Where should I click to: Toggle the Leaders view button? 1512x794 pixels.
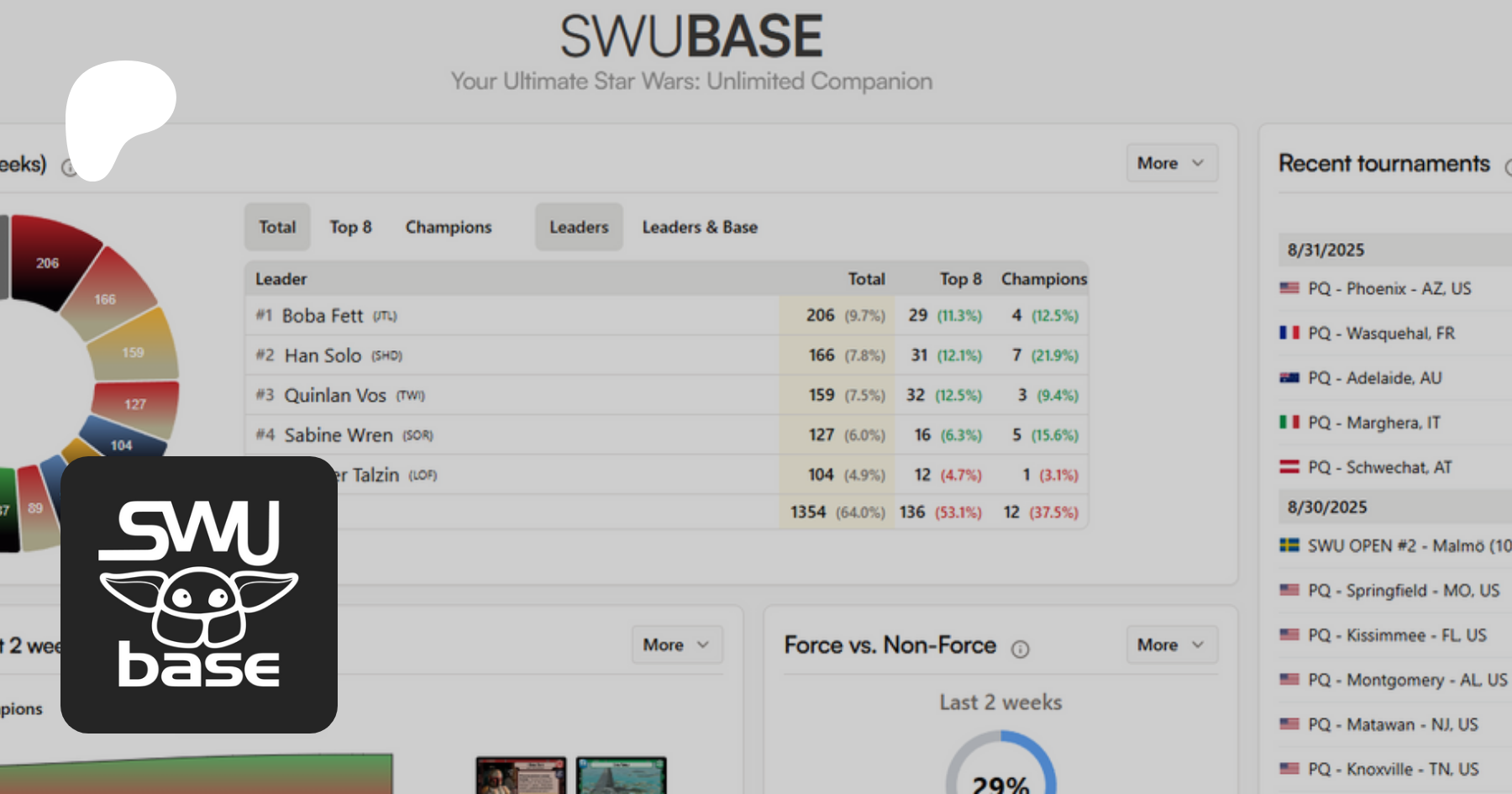(579, 227)
